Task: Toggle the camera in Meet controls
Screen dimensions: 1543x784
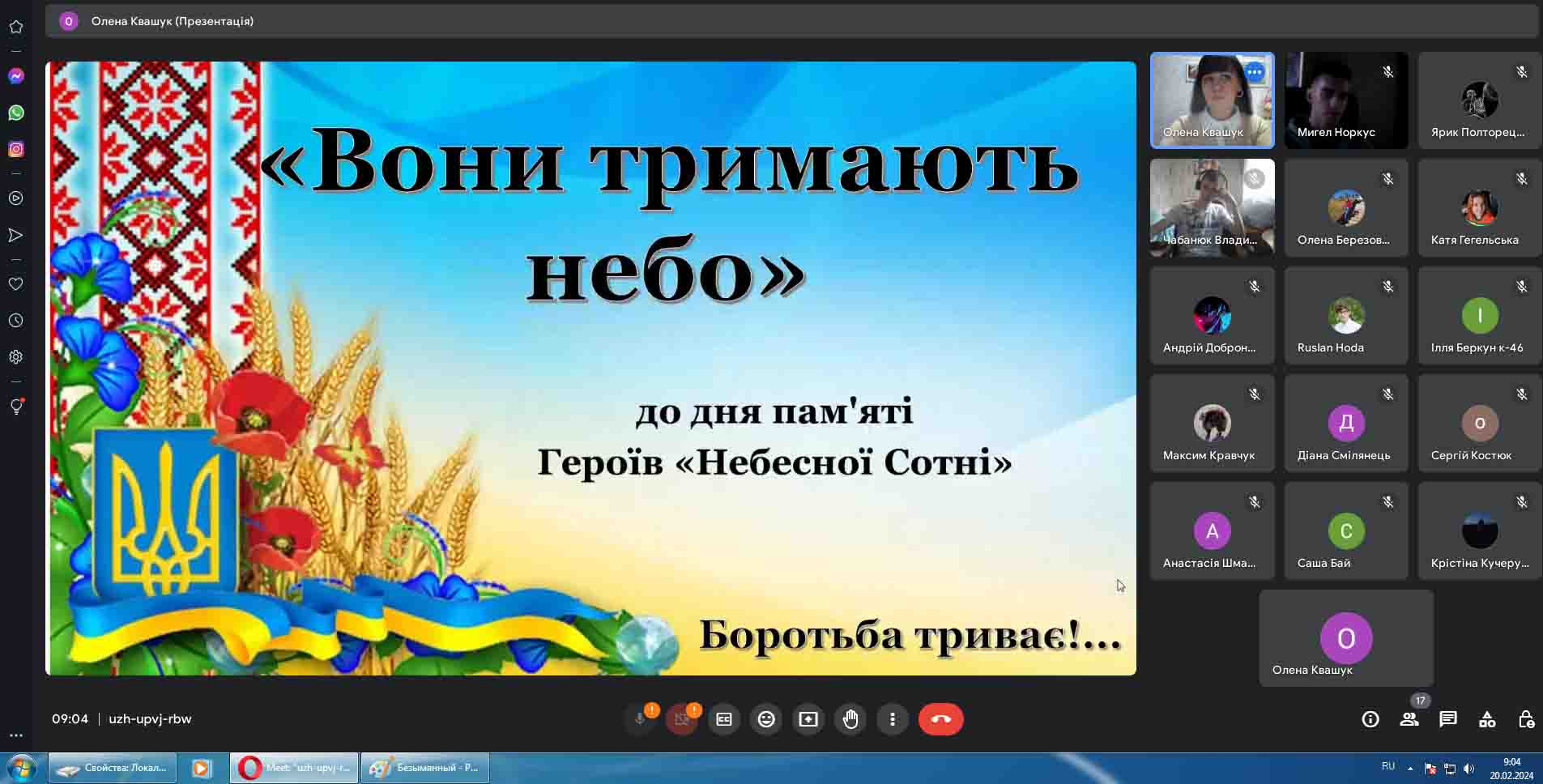Action: click(682, 719)
